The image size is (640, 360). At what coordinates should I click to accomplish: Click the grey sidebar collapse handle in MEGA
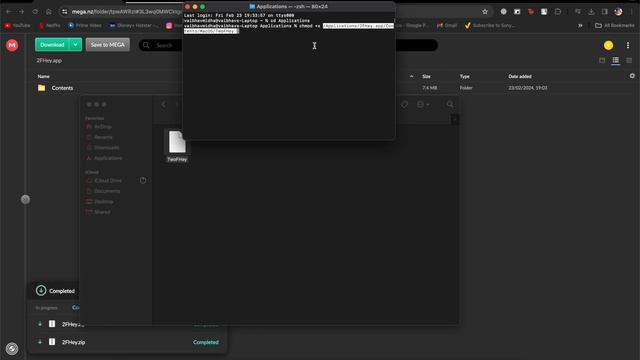tap(25, 199)
